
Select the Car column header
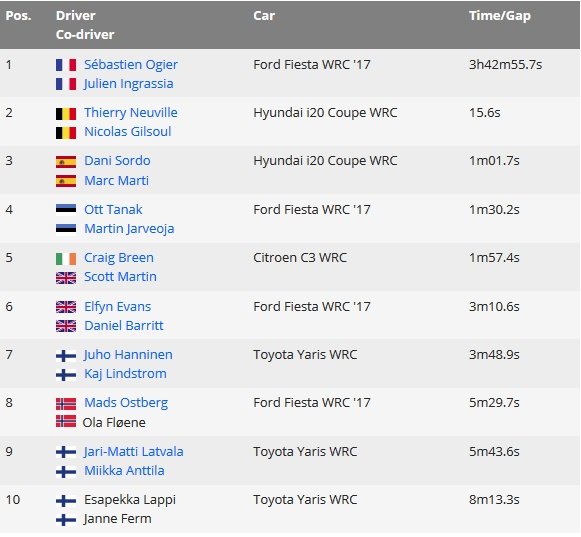(264, 16)
